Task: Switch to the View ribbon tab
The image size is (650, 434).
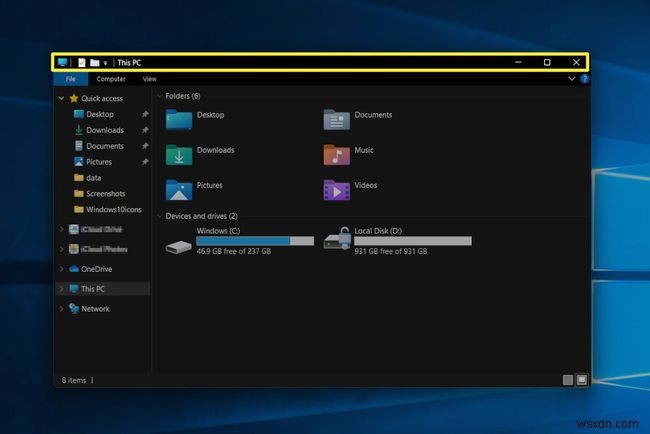Action: click(x=150, y=79)
